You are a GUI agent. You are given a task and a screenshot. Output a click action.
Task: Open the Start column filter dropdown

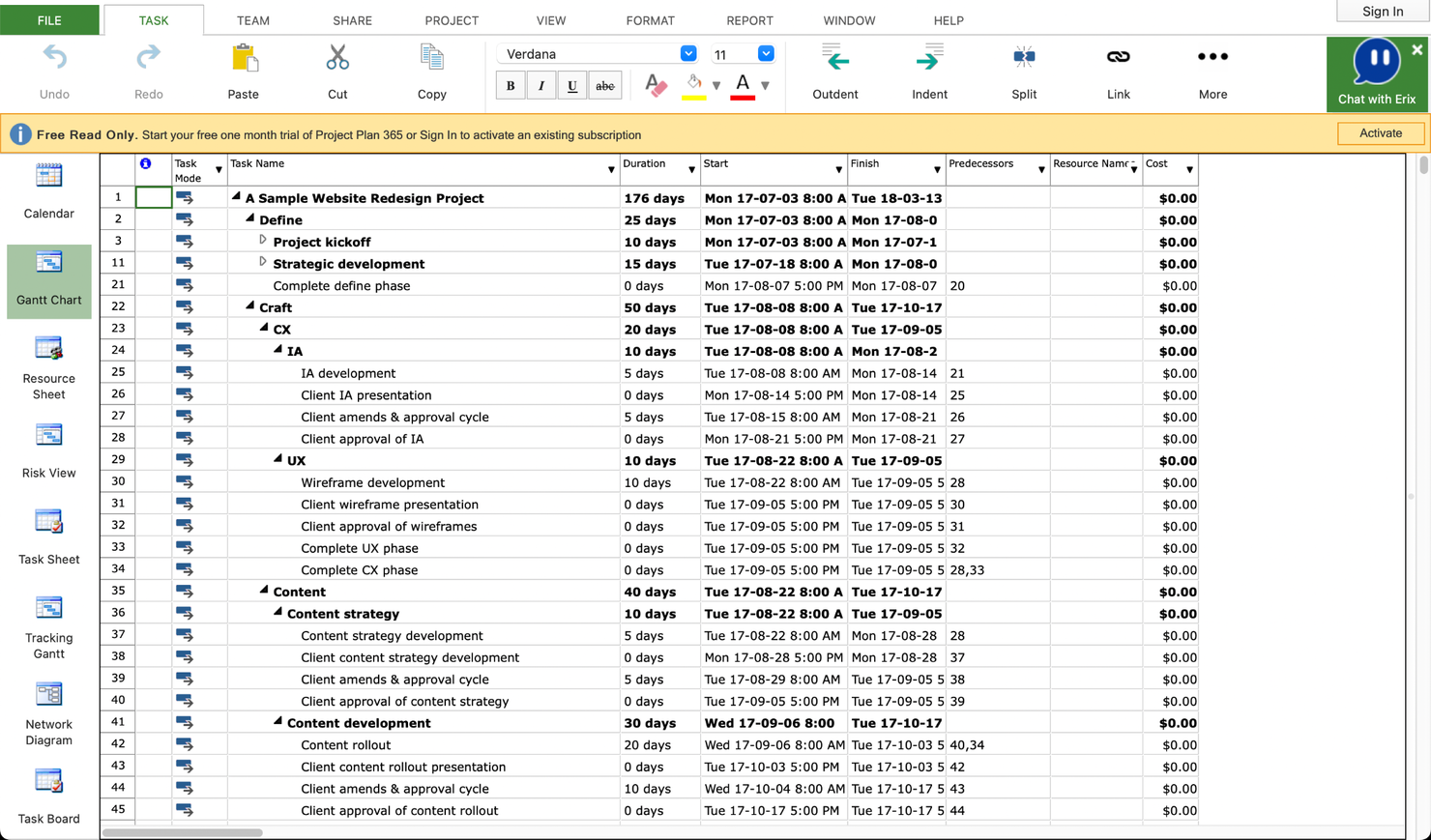tap(838, 170)
